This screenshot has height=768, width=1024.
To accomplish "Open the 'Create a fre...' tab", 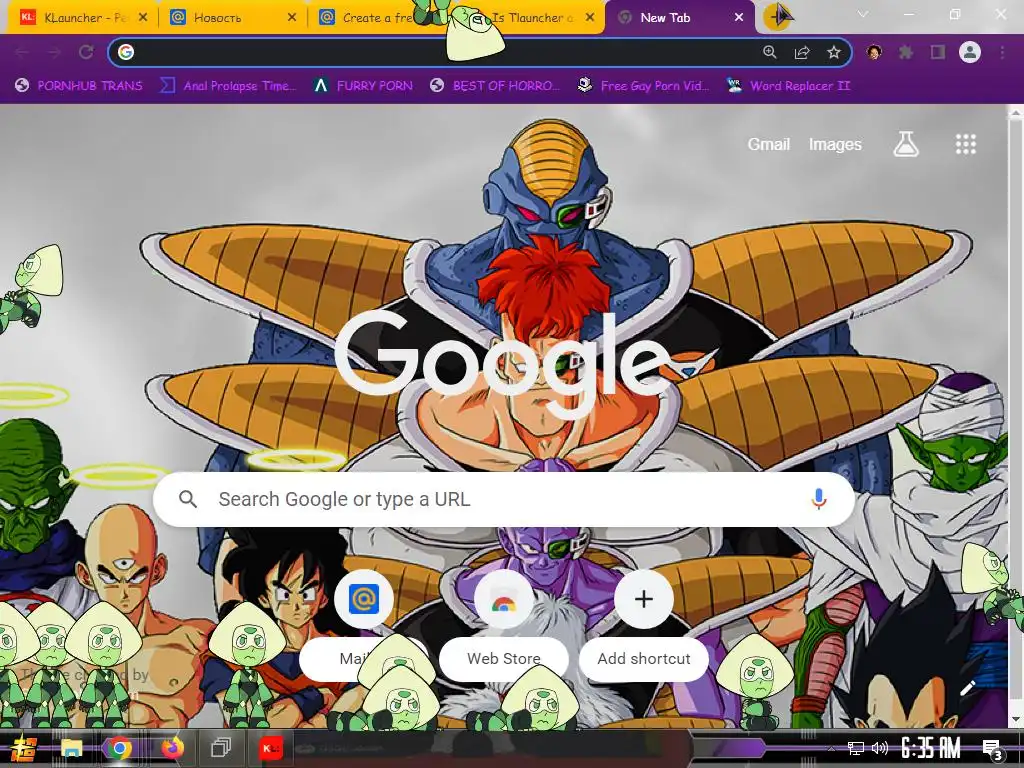I will pyautogui.click(x=372, y=18).
